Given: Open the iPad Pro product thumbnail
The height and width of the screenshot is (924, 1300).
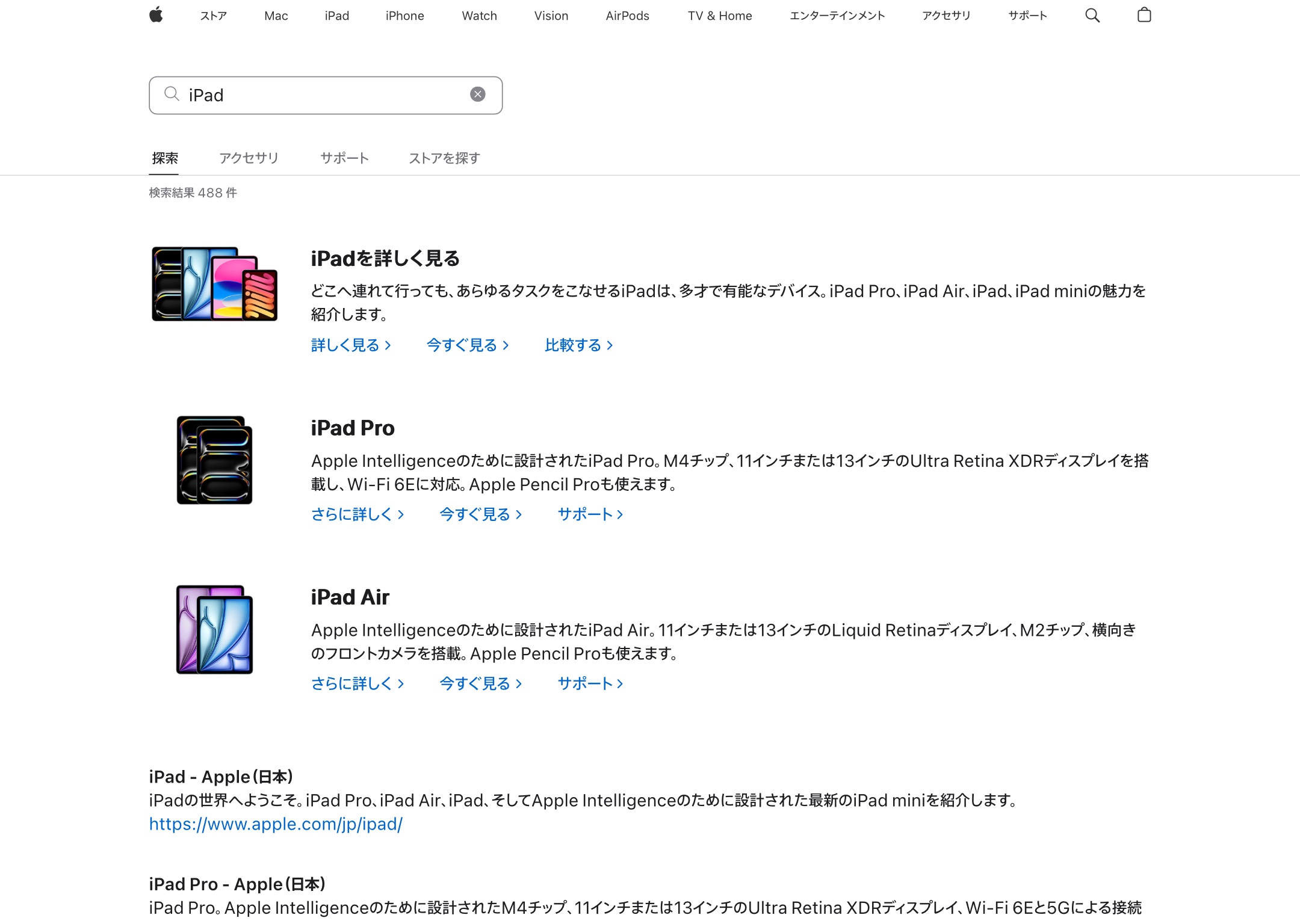Looking at the screenshot, I should pos(214,460).
